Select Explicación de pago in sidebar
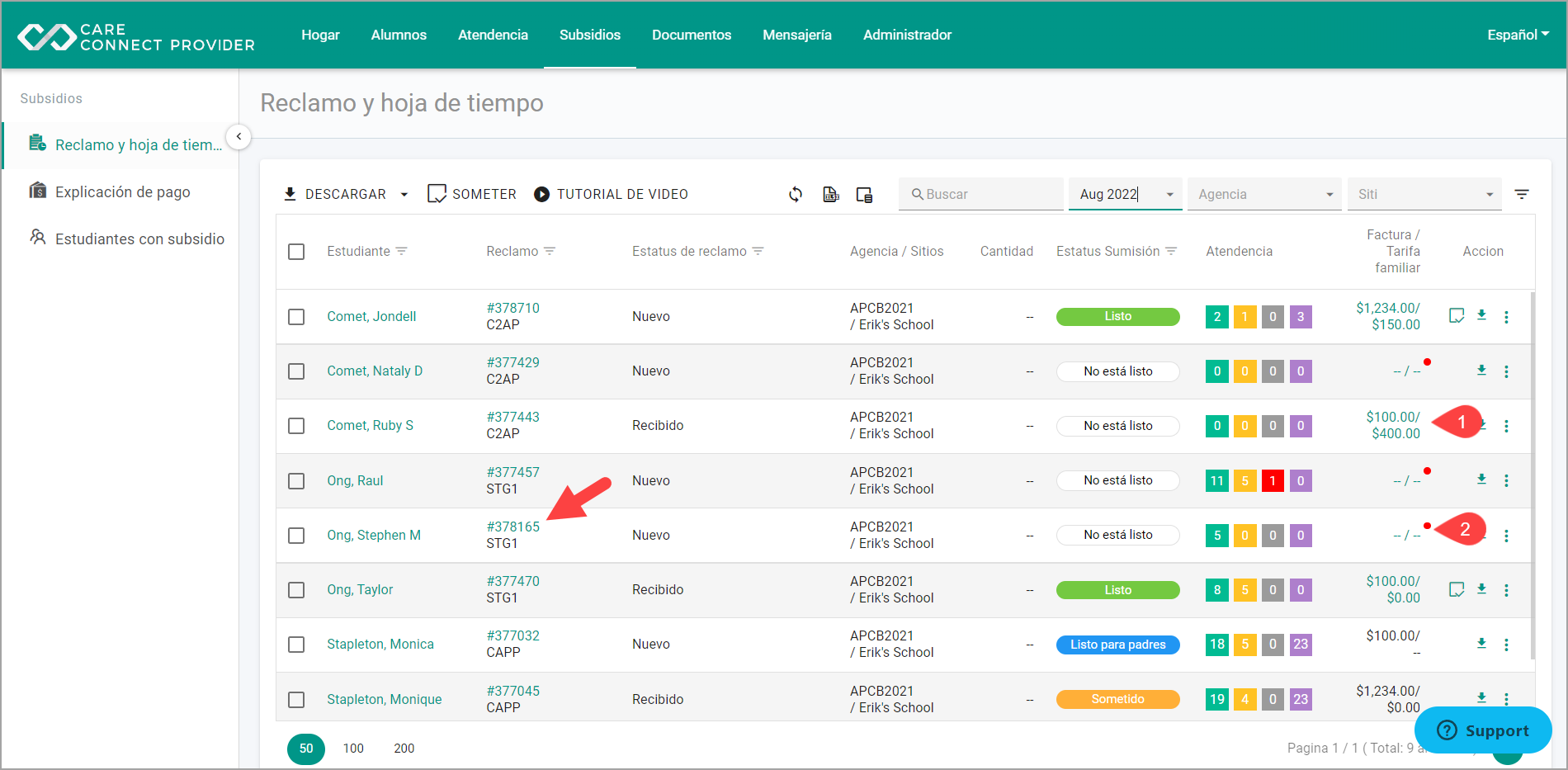1568x770 pixels. pyautogui.click(x=120, y=191)
